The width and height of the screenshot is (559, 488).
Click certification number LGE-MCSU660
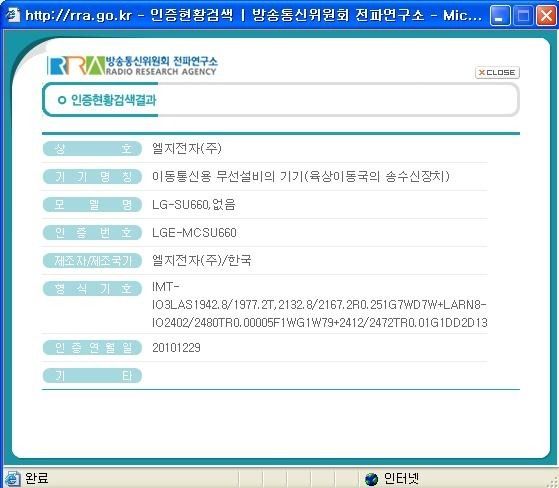pyautogui.click(x=194, y=233)
